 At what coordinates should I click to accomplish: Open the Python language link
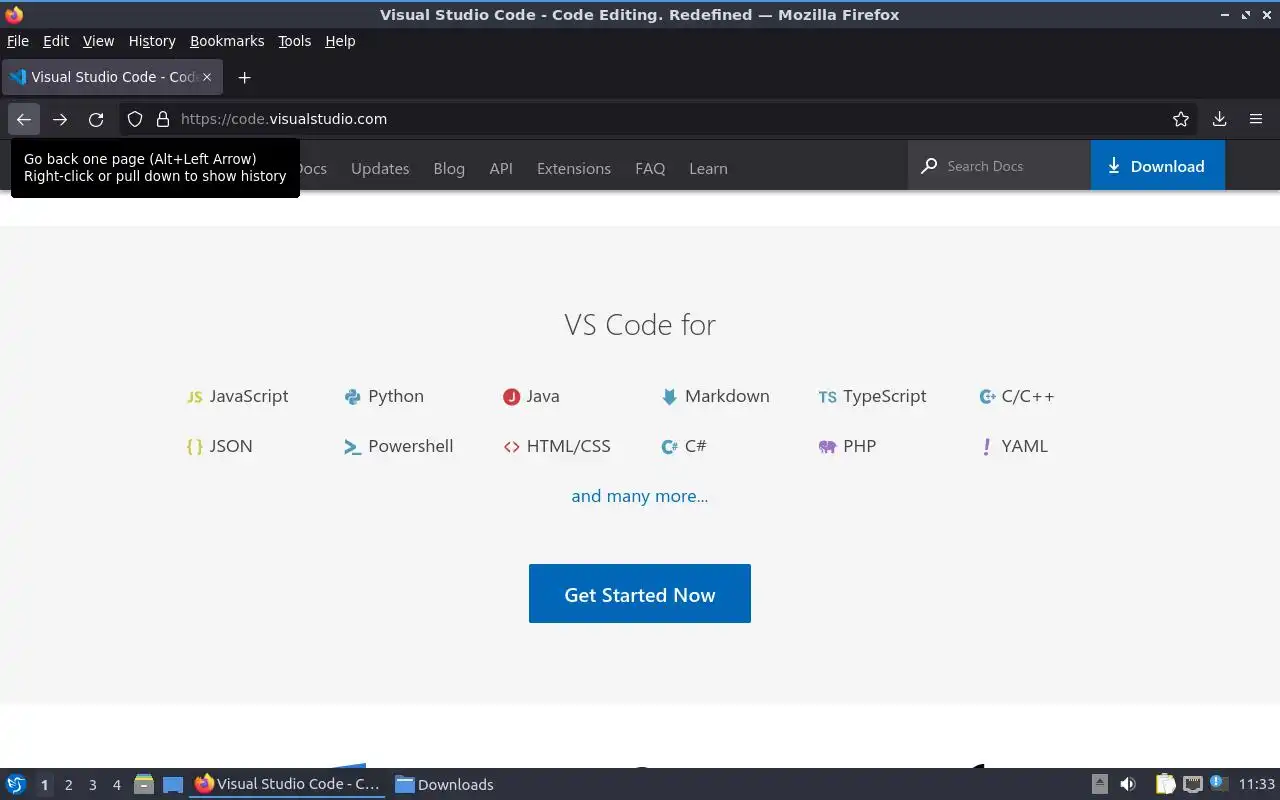click(396, 396)
